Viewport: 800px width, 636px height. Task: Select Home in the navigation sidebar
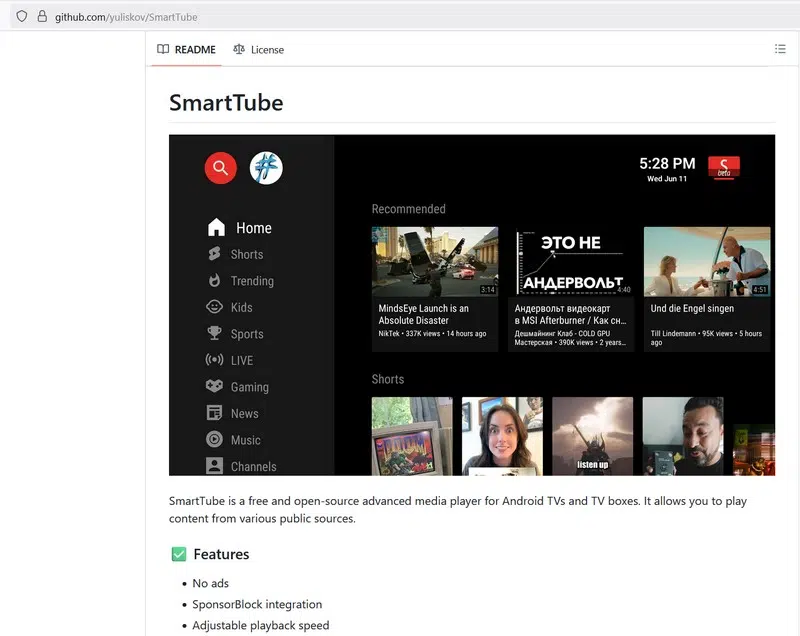(252, 228)
